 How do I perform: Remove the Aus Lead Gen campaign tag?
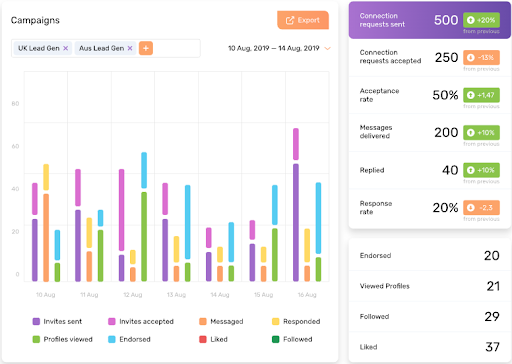[x=130, y=48]
